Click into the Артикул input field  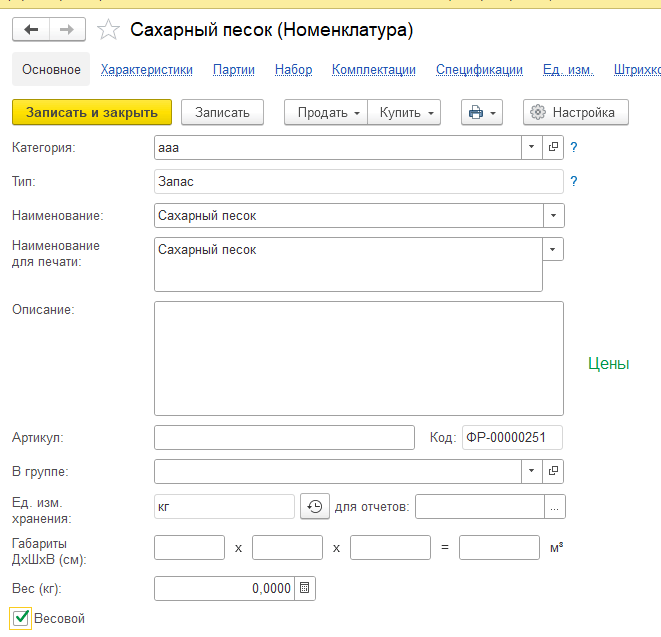coord(284,438)
